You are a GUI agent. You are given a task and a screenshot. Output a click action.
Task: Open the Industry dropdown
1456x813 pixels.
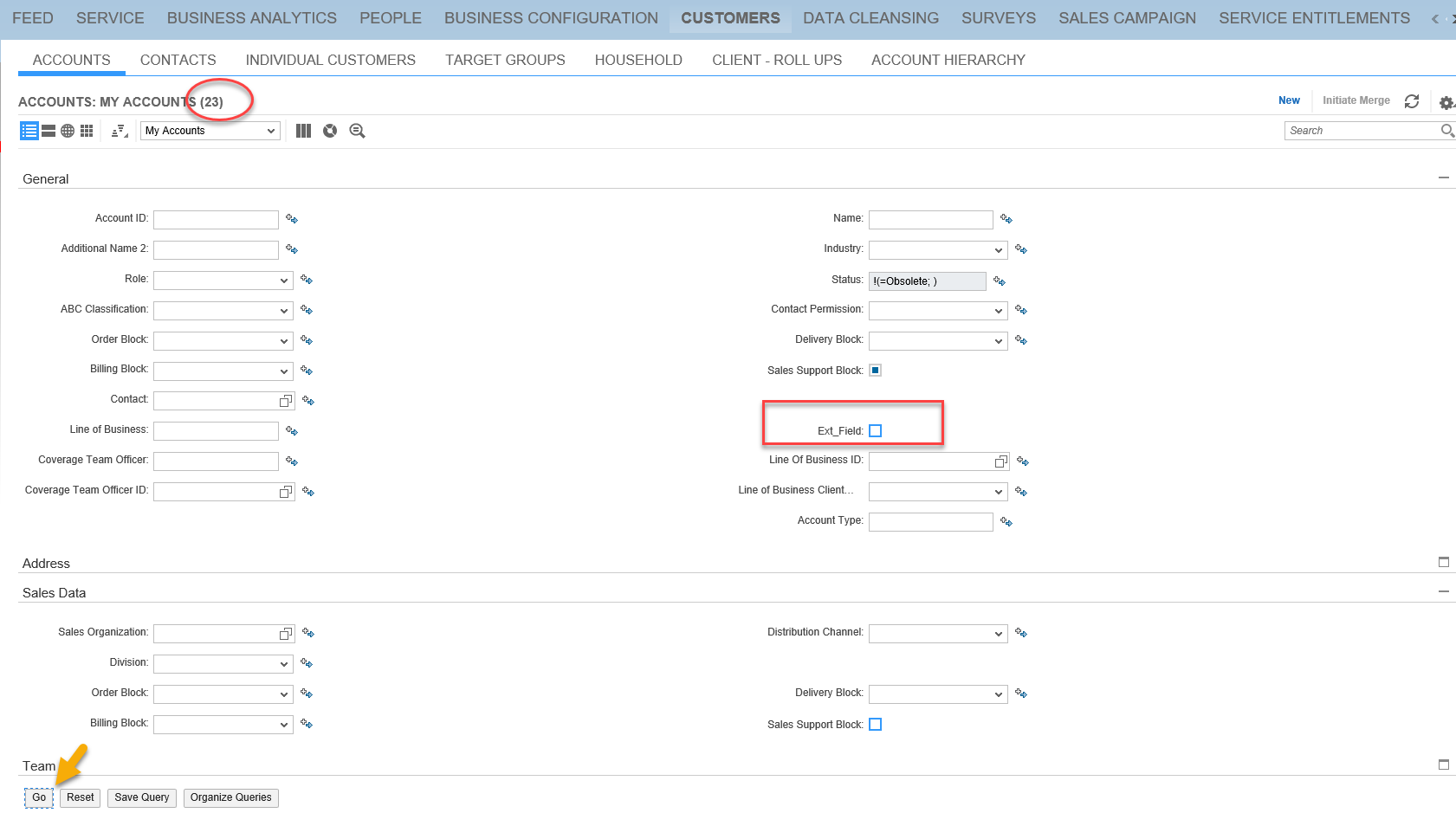coord(938,250)
